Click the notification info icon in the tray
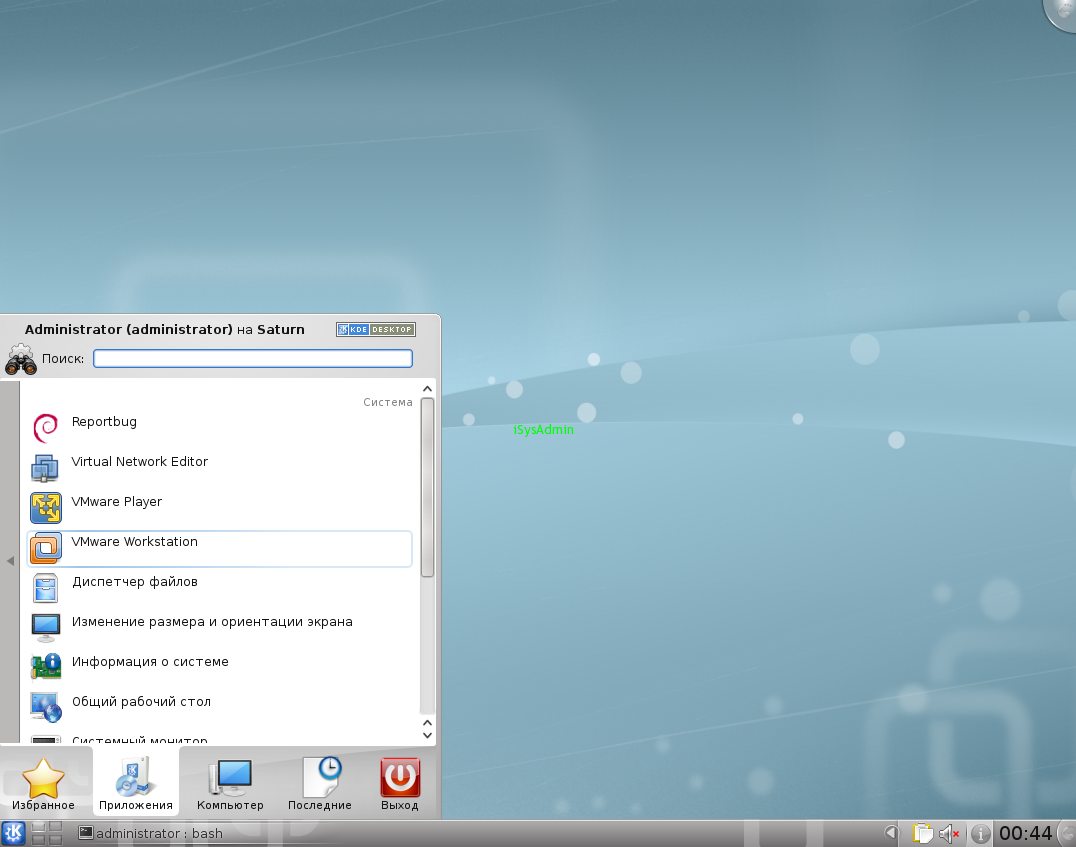Screen dimensions: 1076x847 pos(980,832)
